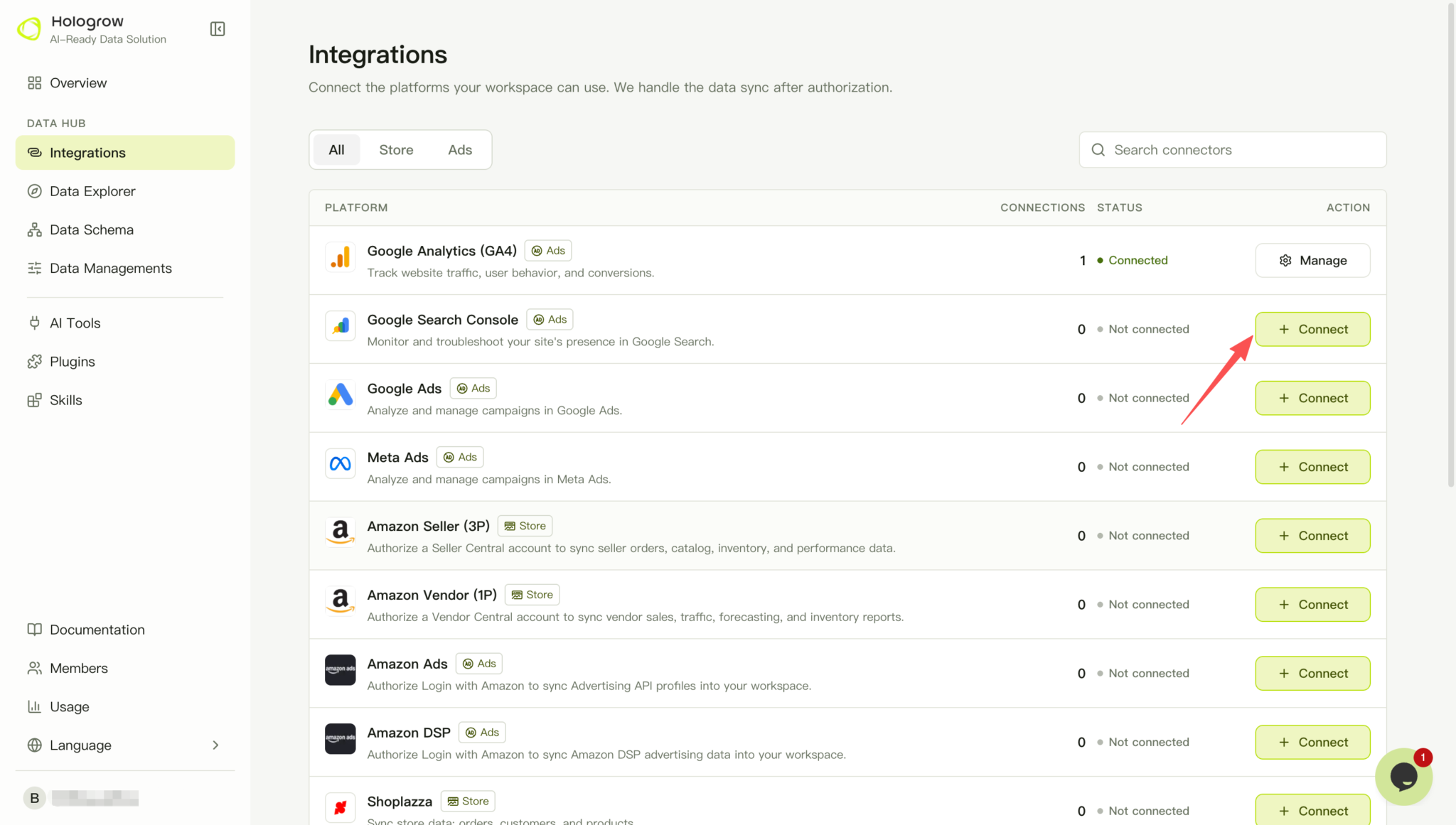Open Data Explorer from sidebar
This screenshot has height=825, width=1456.
click(125, 191)
